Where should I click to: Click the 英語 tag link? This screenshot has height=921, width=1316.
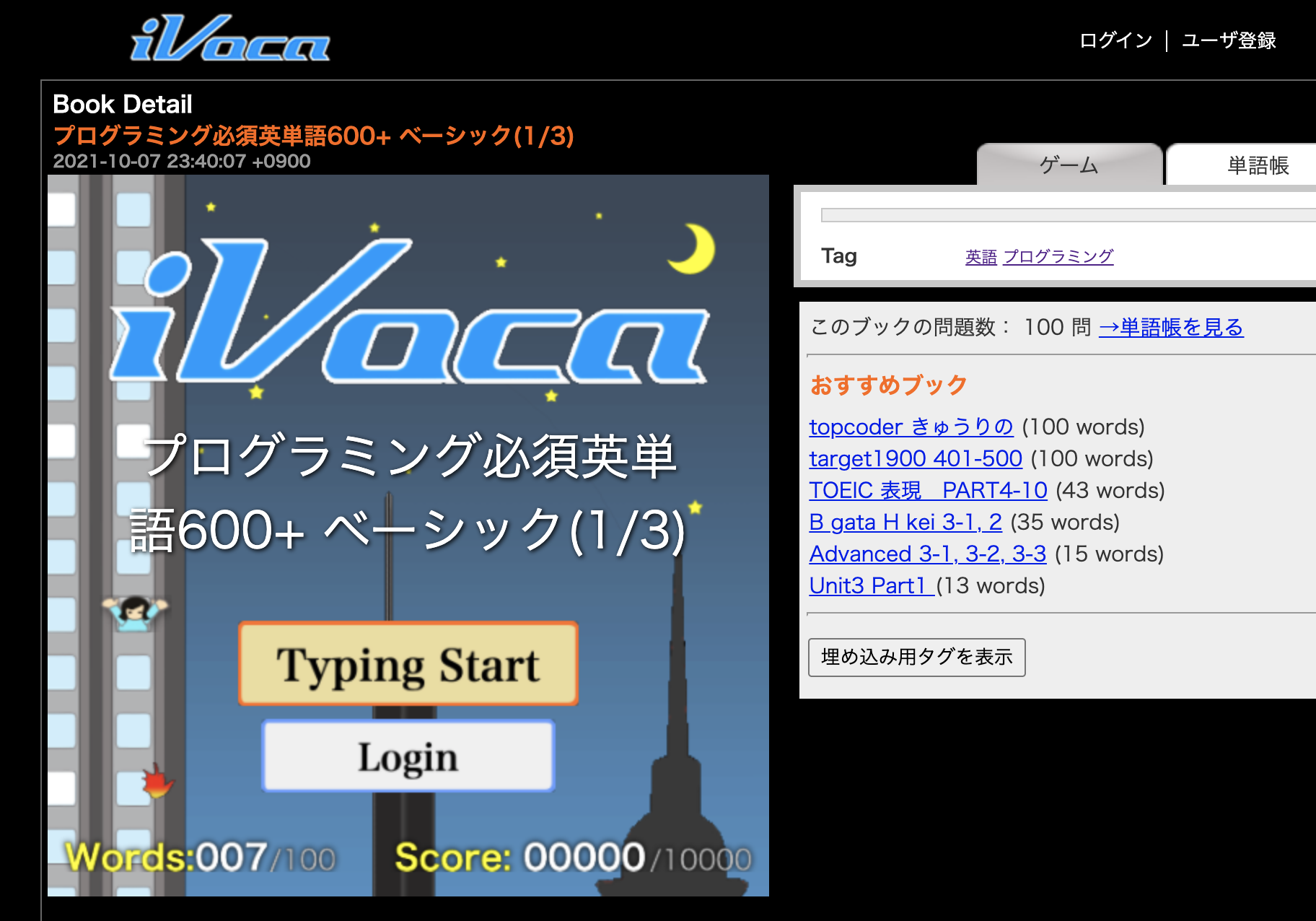(x=981, y=256)
